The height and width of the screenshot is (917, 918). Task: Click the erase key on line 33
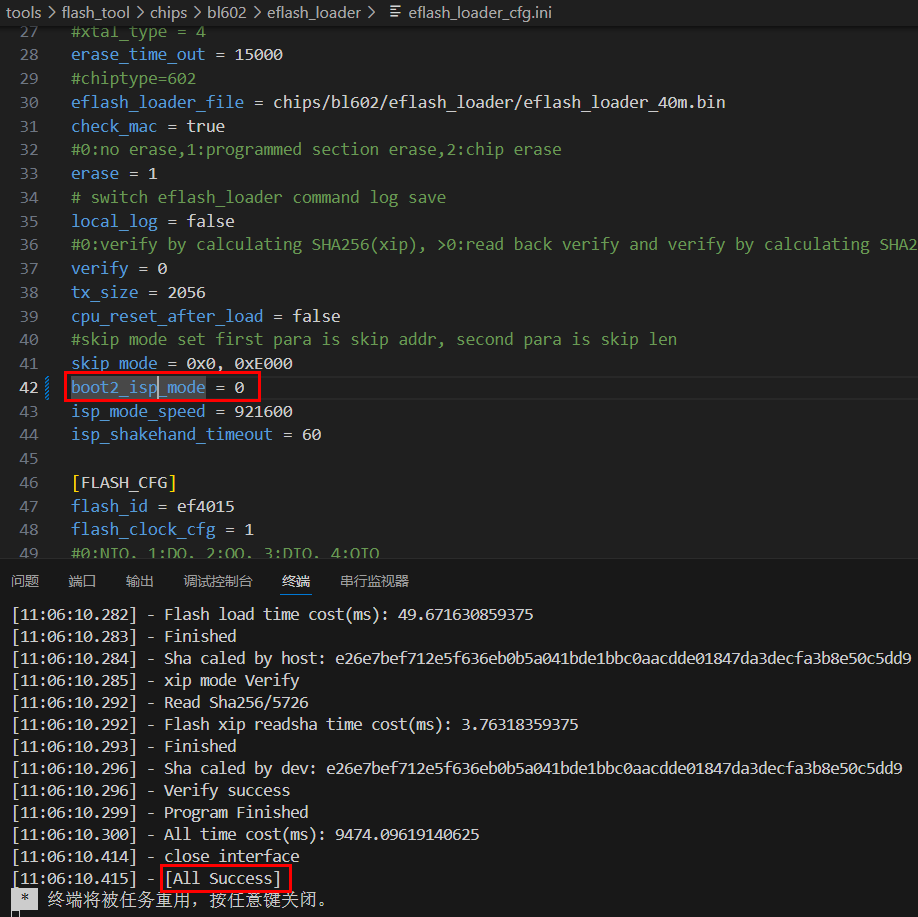pos(95,174)
